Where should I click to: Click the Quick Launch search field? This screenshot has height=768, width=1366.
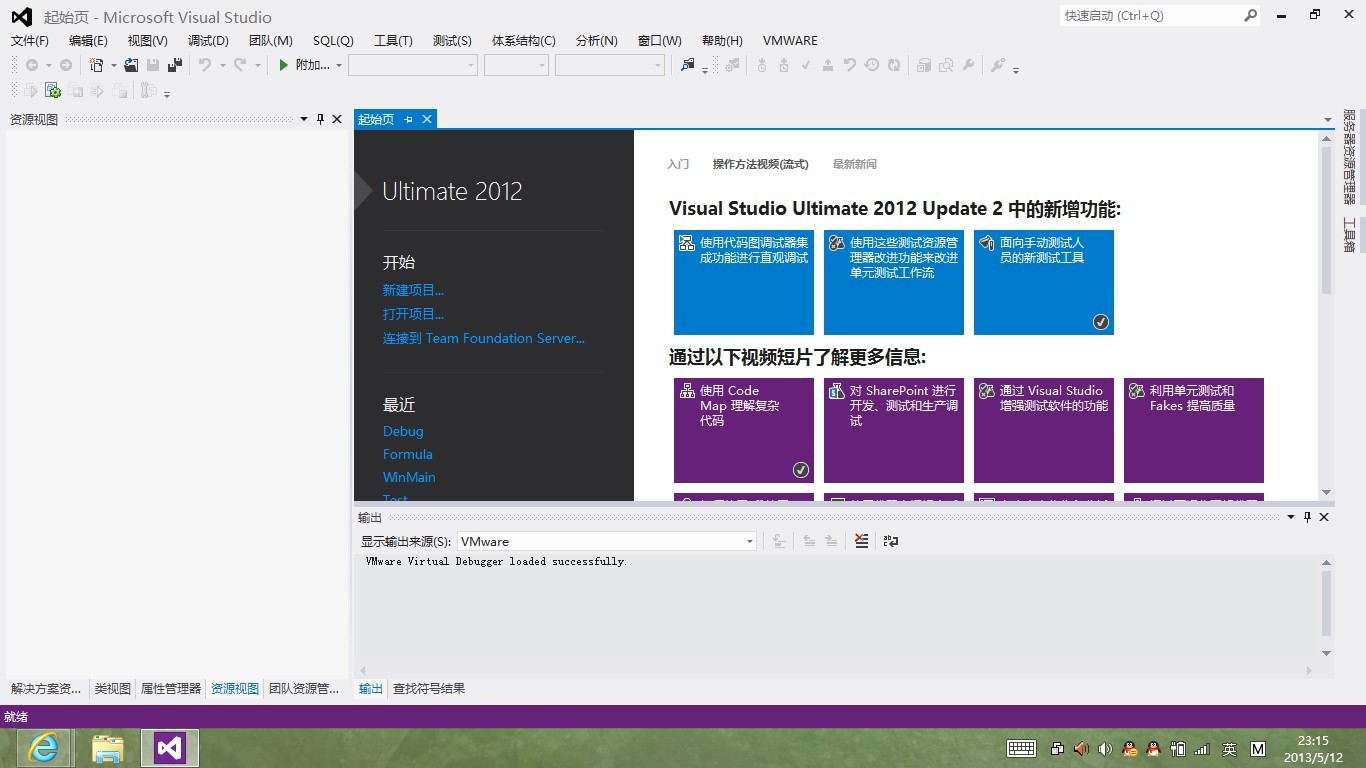[1150, 15]
